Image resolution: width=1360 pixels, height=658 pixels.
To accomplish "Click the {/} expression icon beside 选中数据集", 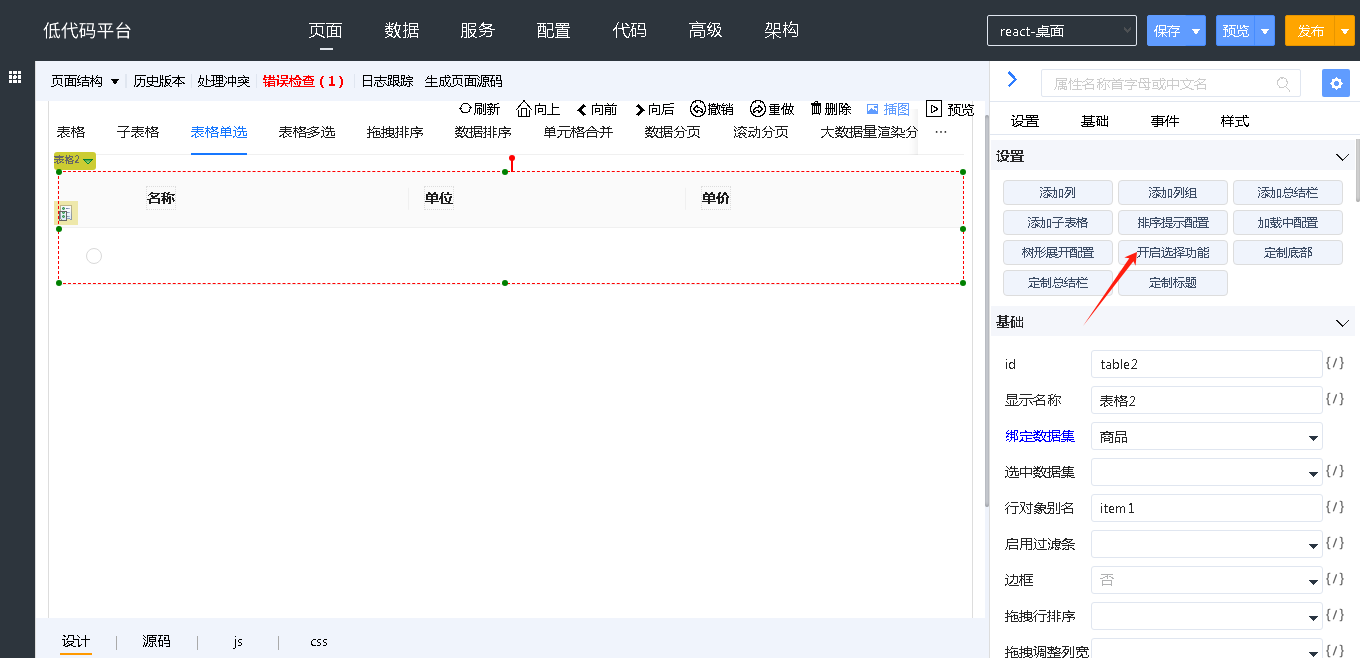I will click(1334, 472).
